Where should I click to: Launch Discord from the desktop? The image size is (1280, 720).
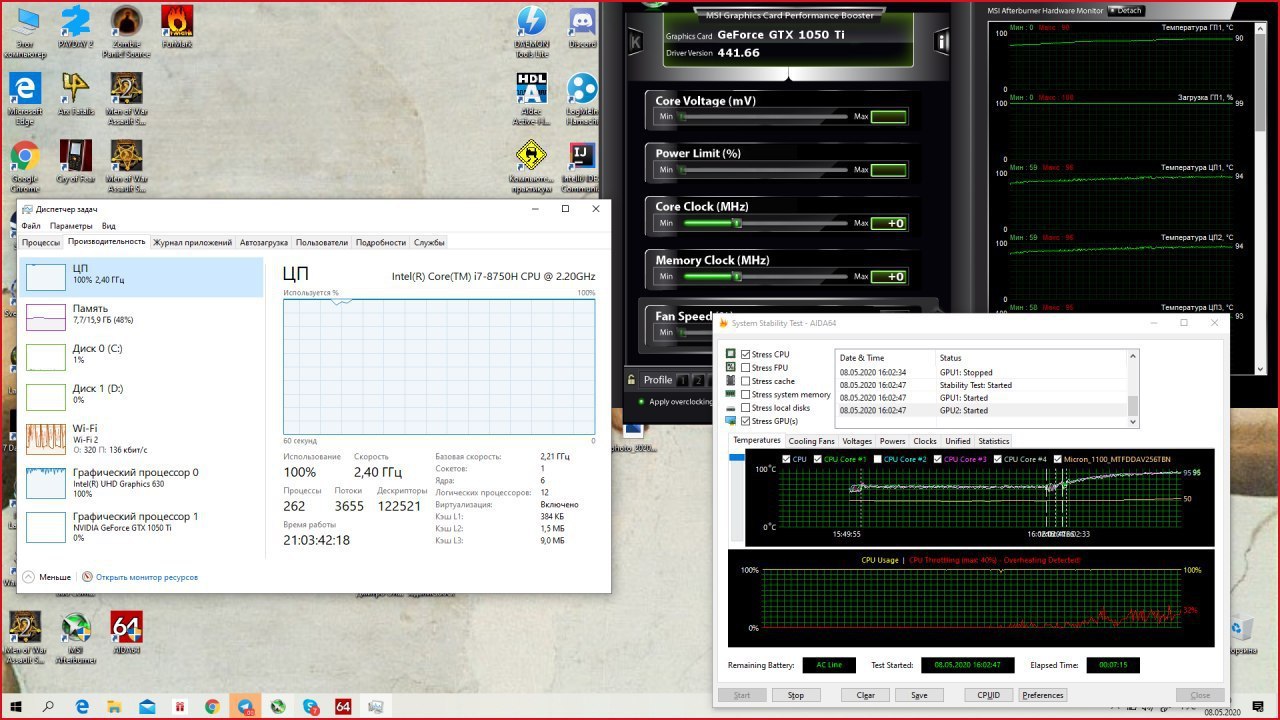(582, 27)
